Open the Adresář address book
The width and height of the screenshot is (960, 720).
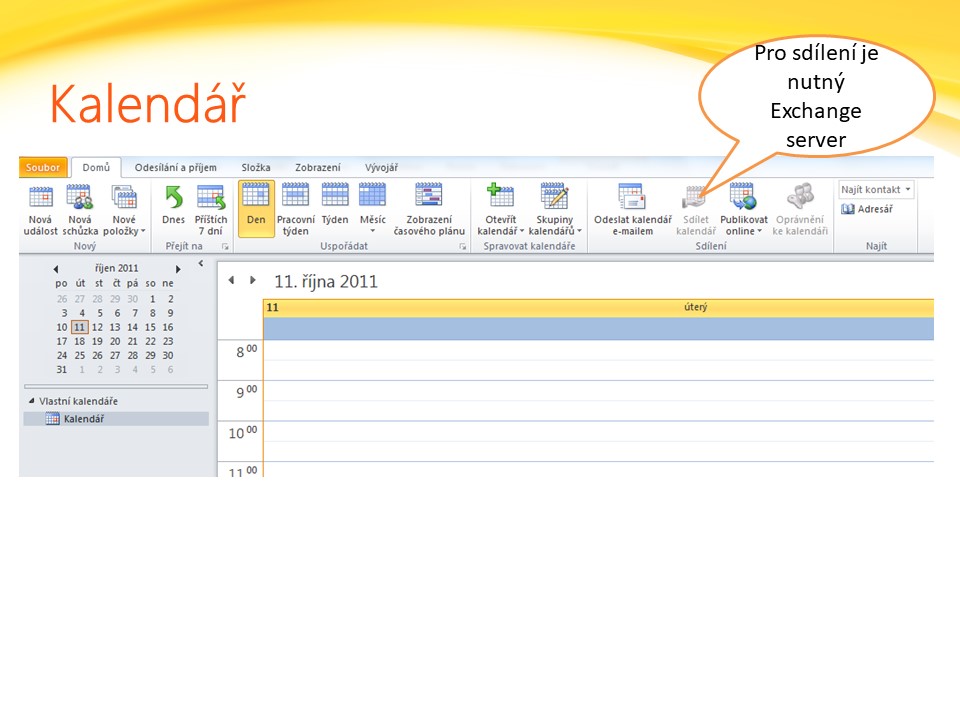867,209
